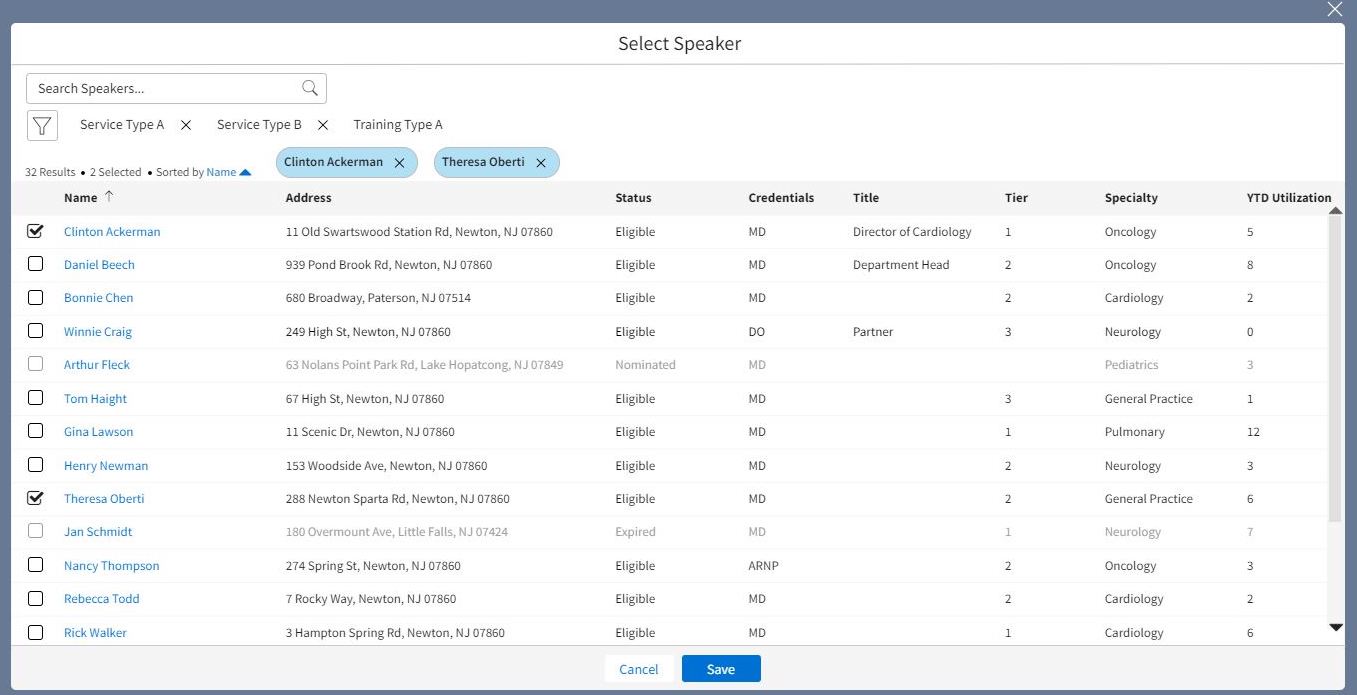The image size is (1357, 695).
Task: Click the magnifier icon in search box
Action: coord(310,88)
